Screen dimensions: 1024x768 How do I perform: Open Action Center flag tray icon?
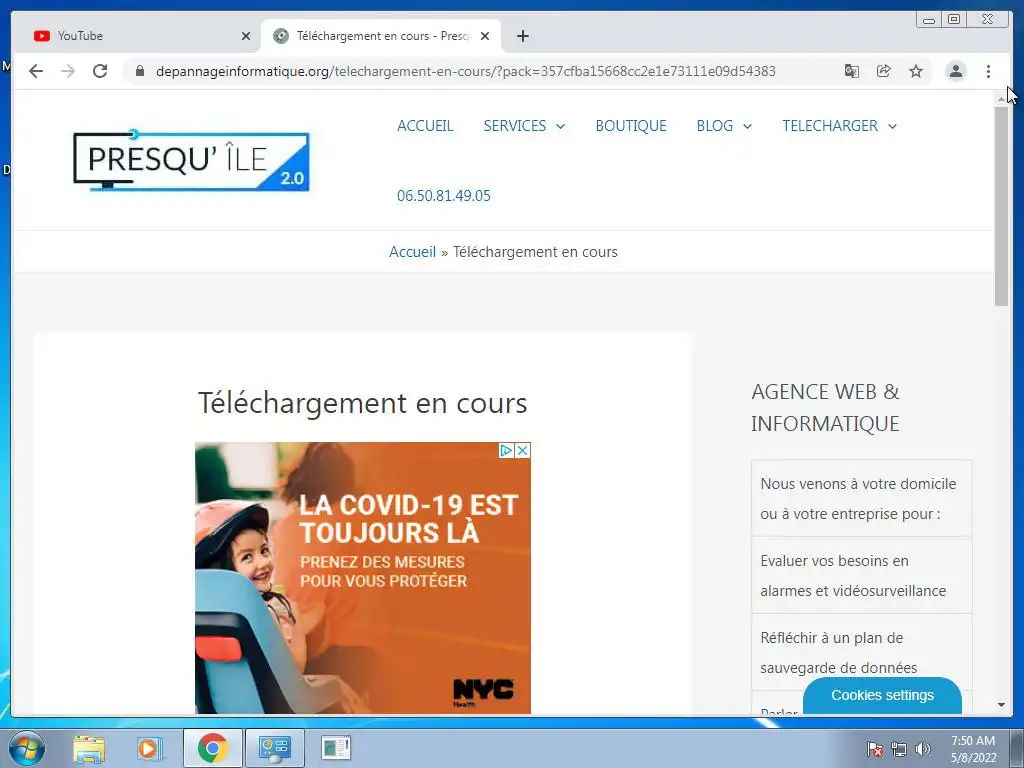pyautogui.click(x=874, y=749)
